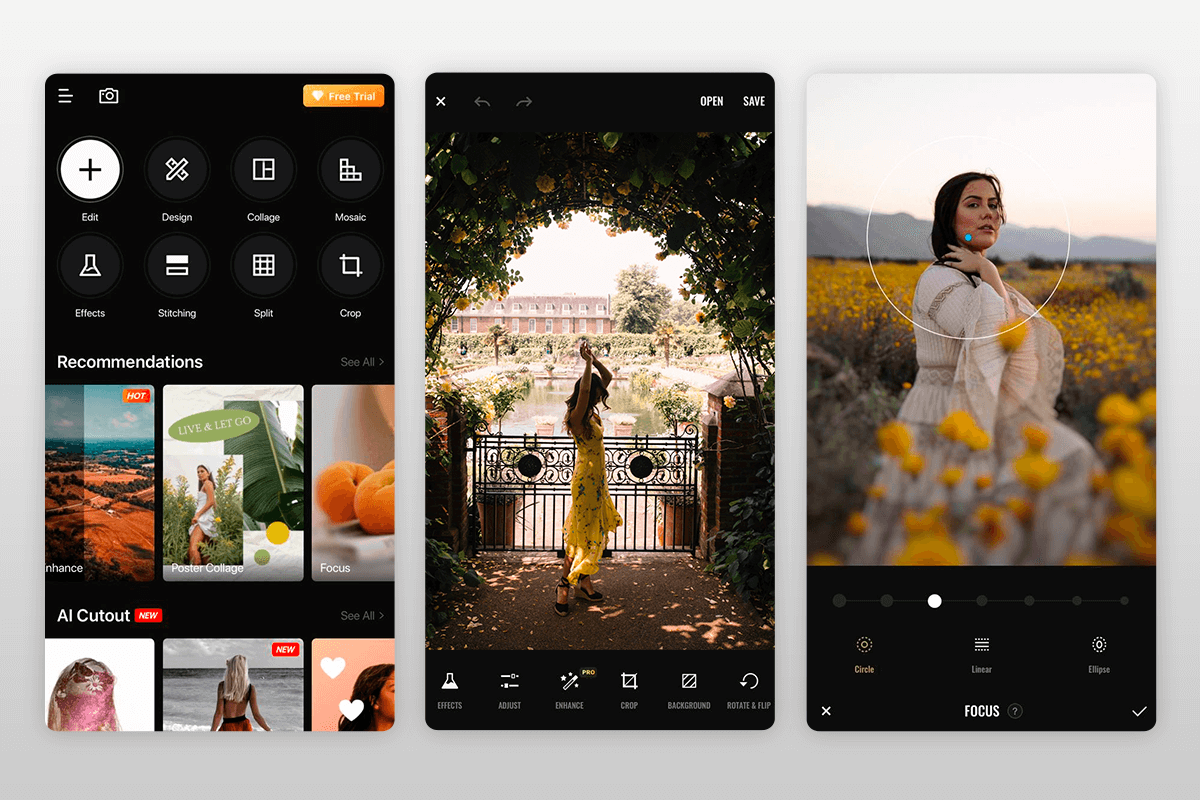Open the hamburger menu
Viewport: 1200px width, 800px height.
pyautogui.click(x=65, y=96)
